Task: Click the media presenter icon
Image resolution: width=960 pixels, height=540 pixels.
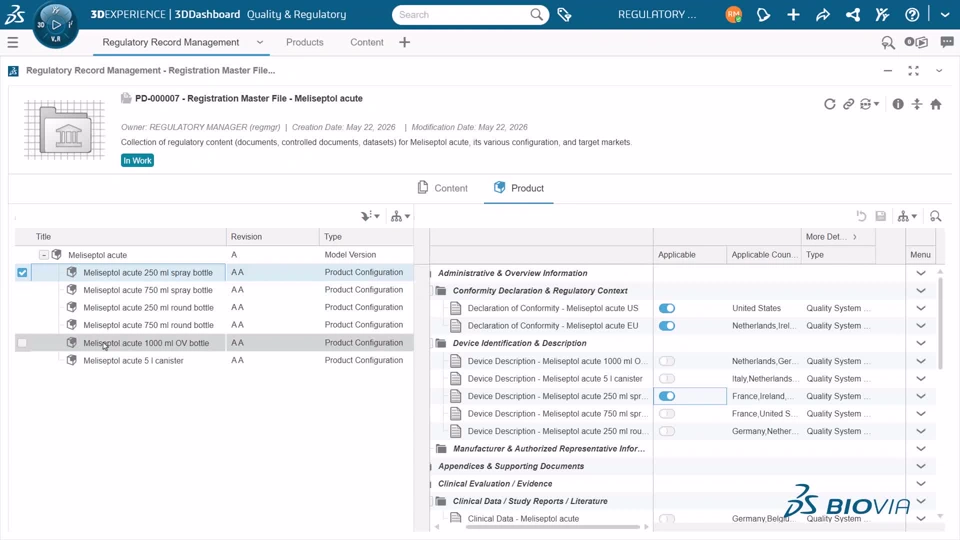Action: point(917,42)
